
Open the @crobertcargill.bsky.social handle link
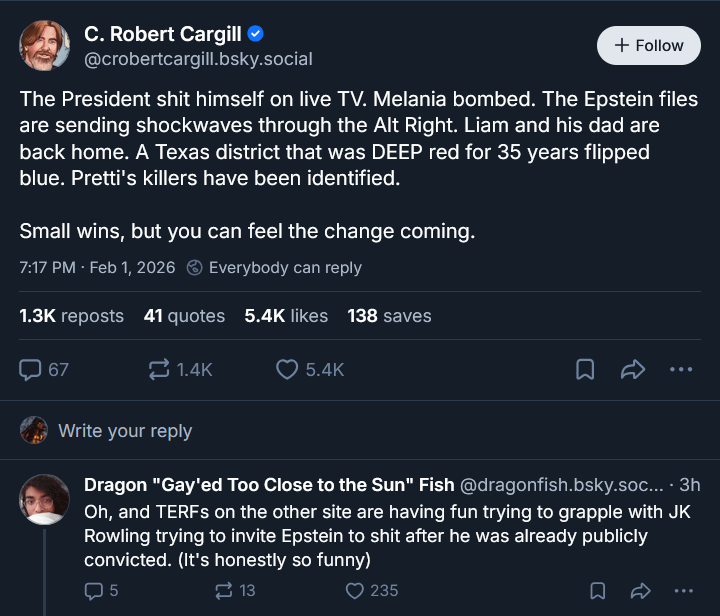tap(198, 59)
